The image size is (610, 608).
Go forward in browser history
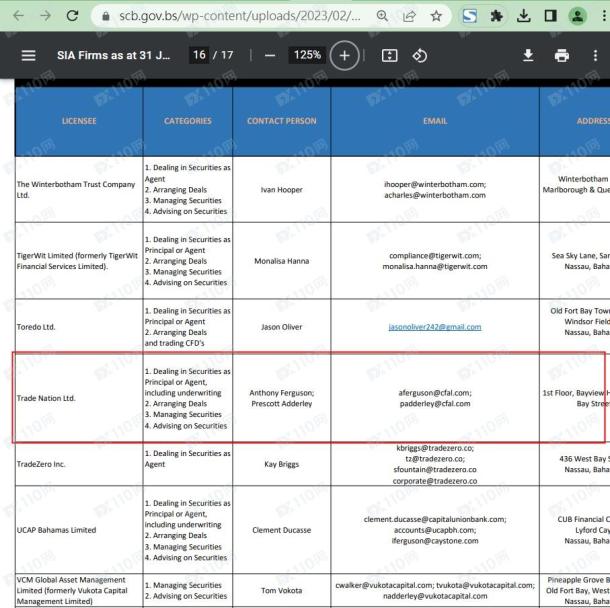tap(46, 16)
